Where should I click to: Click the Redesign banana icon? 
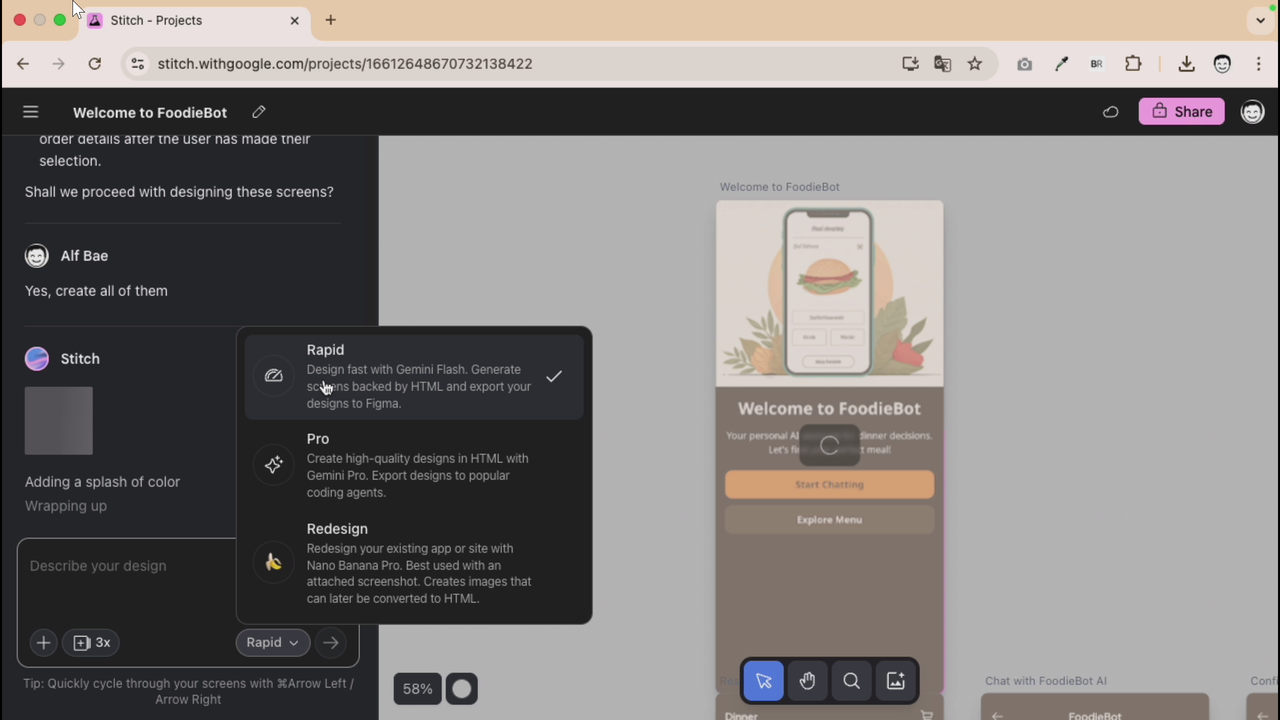point(273,563)
